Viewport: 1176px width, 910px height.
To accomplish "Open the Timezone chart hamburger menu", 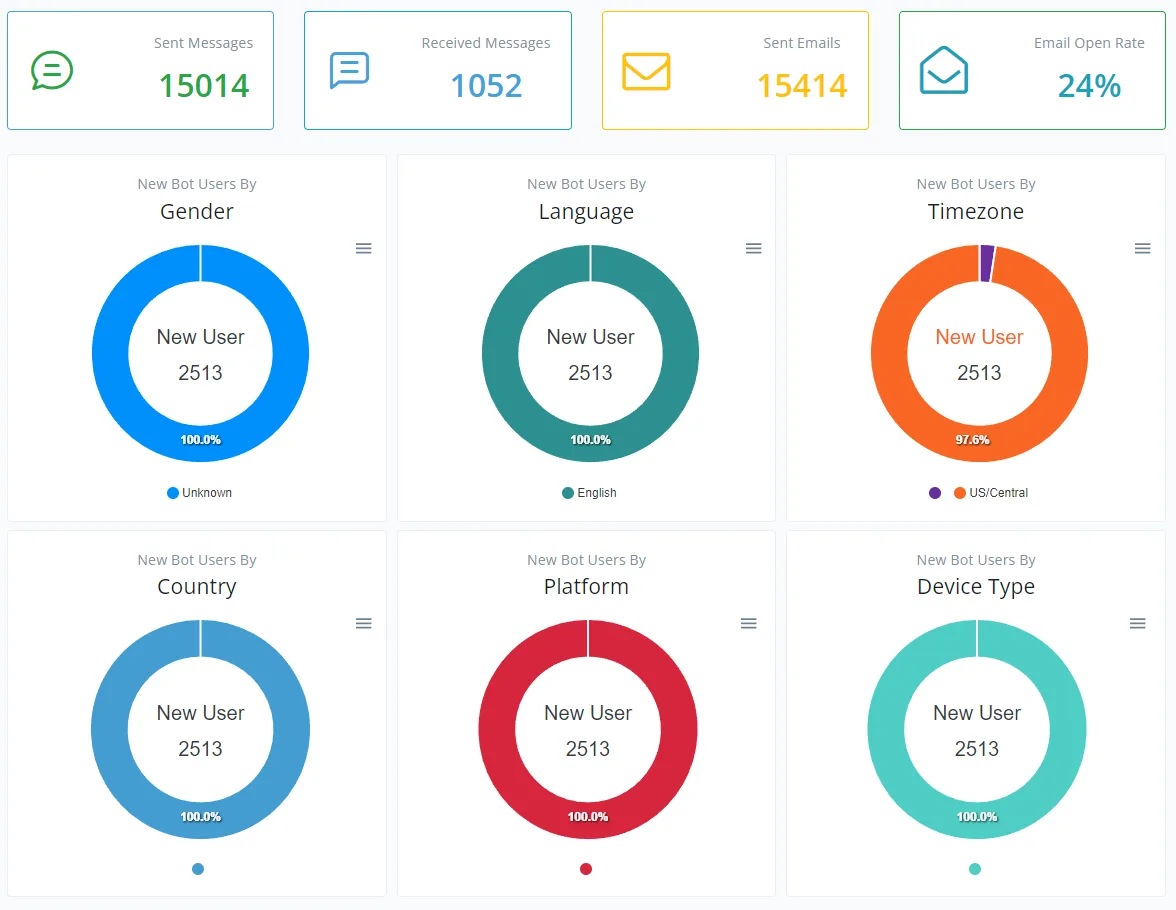I will pos(1142,248).
